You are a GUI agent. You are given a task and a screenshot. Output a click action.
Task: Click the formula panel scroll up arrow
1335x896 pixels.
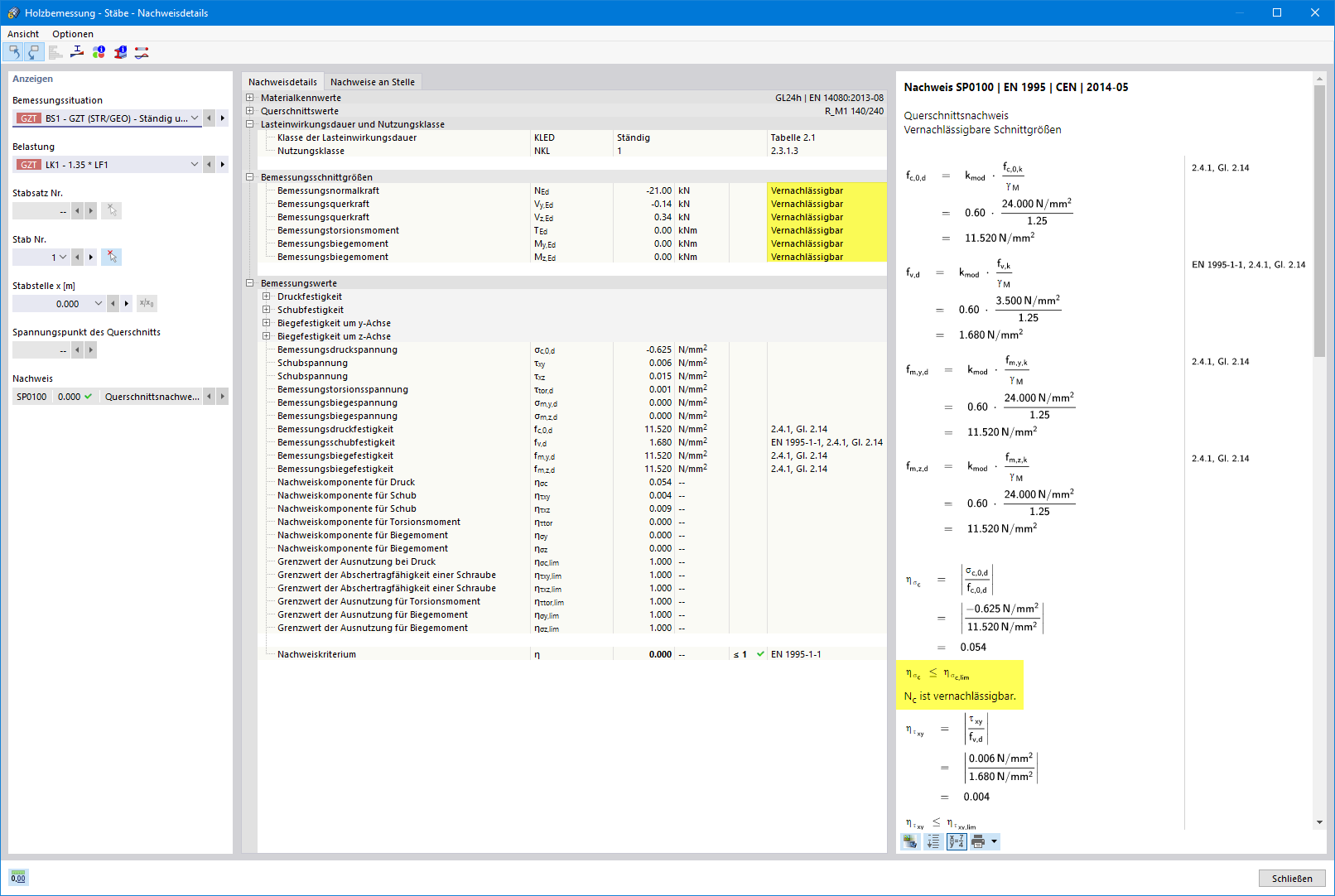click(x=1319, y=79)
